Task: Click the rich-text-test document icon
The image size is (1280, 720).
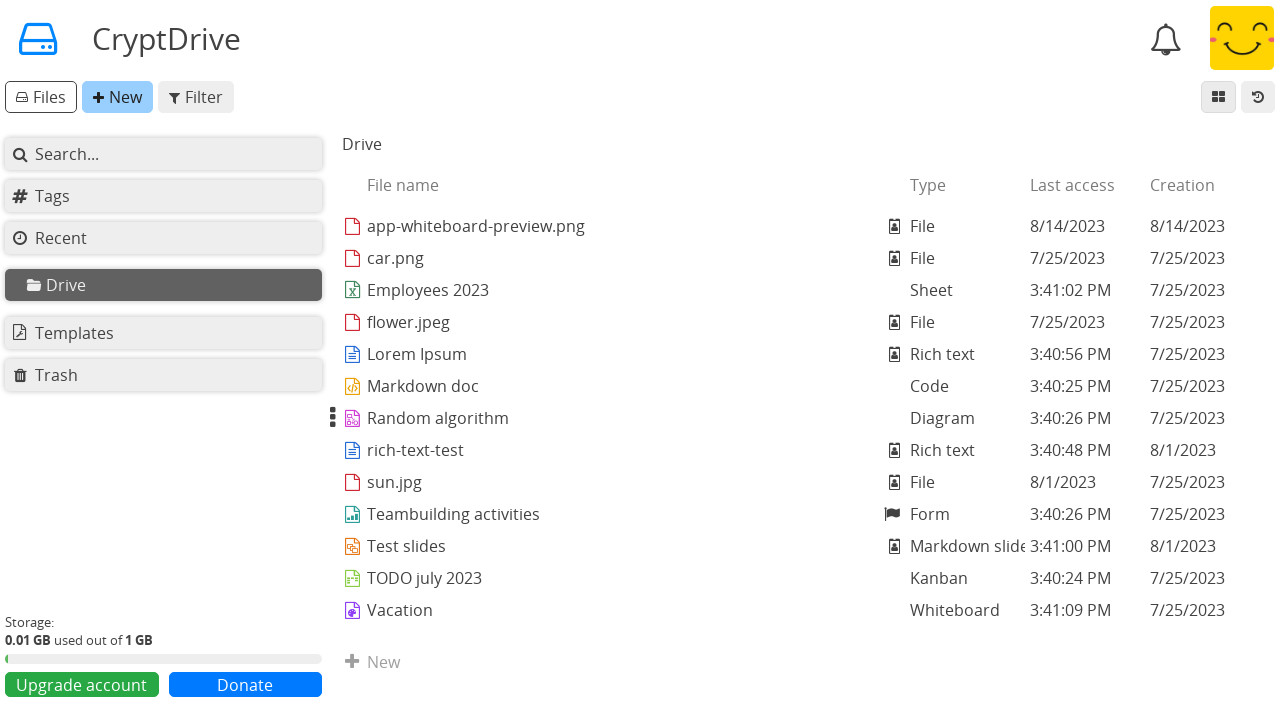Action: click(352, 450)
